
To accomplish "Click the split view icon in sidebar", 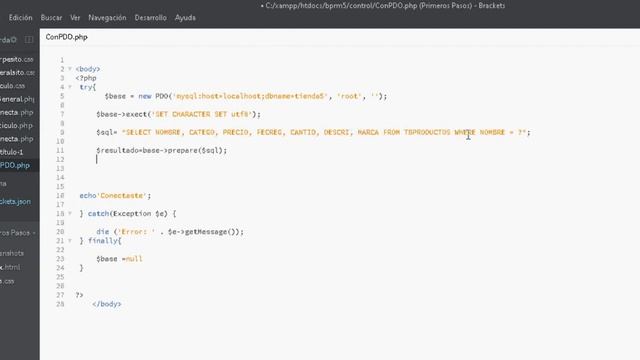I will point(29,40).
